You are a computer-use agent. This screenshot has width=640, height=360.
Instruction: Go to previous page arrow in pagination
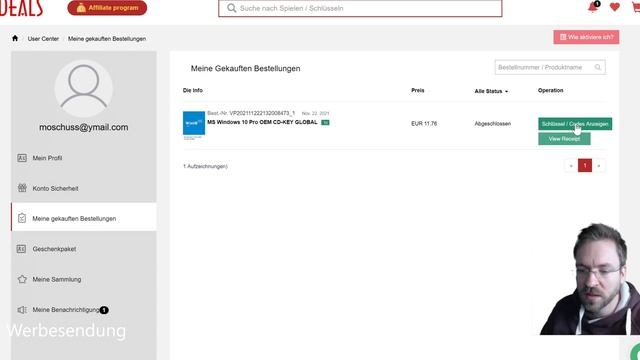pyautogui.click(x=571, y=166)
